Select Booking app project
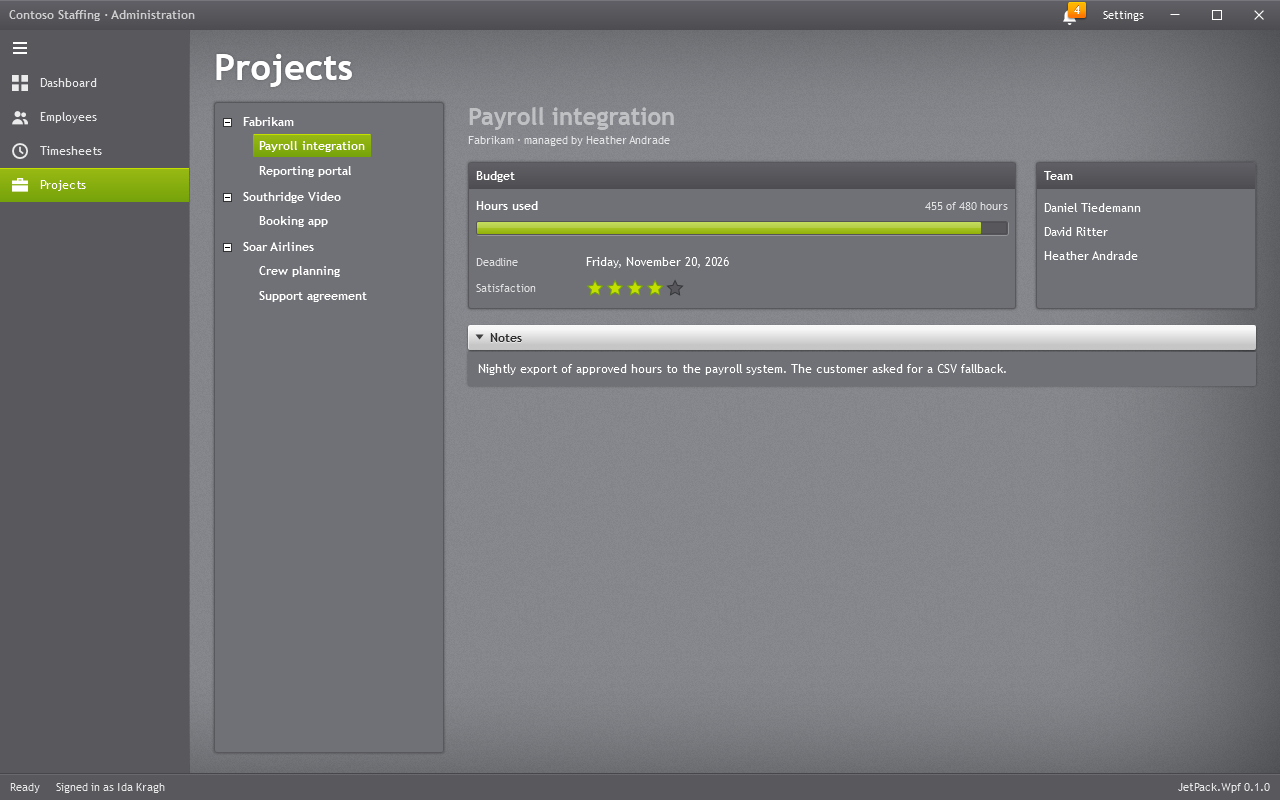 point(293,221)
